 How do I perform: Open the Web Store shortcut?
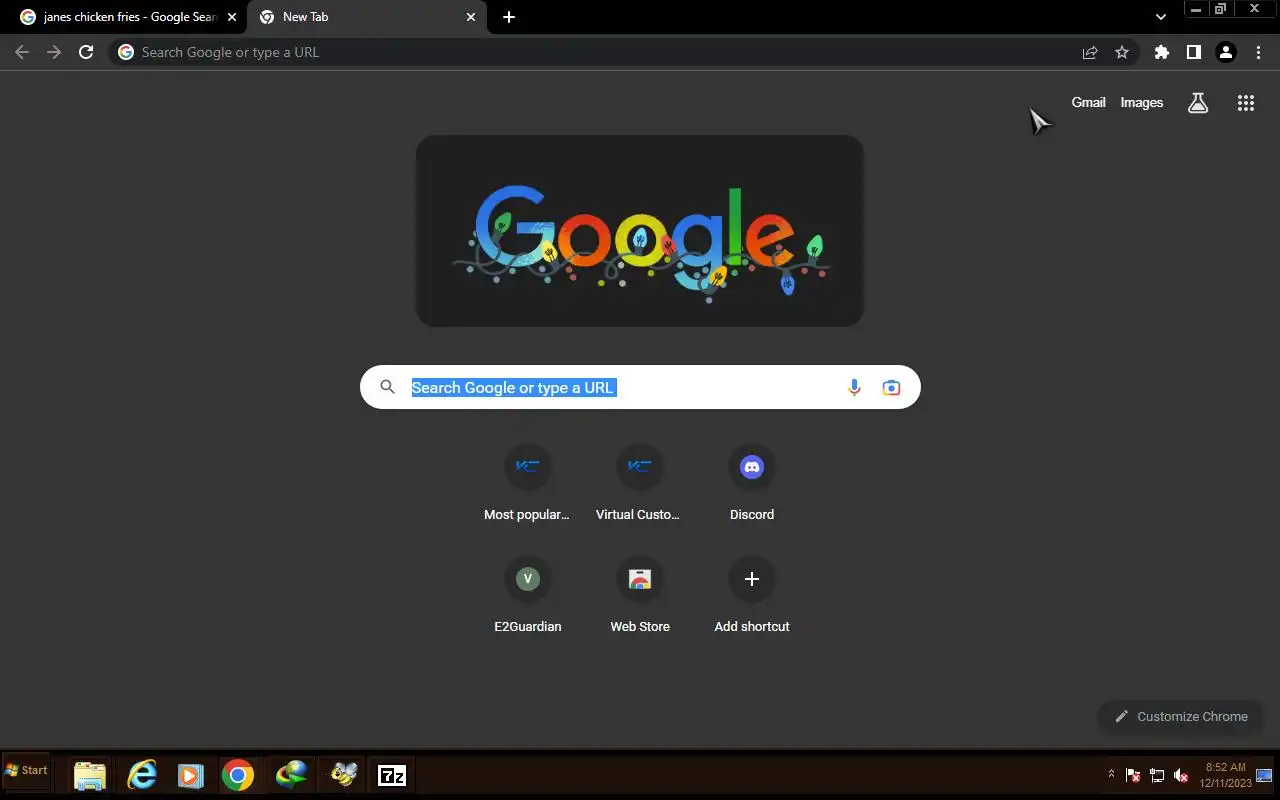click(x=639, y=597)
